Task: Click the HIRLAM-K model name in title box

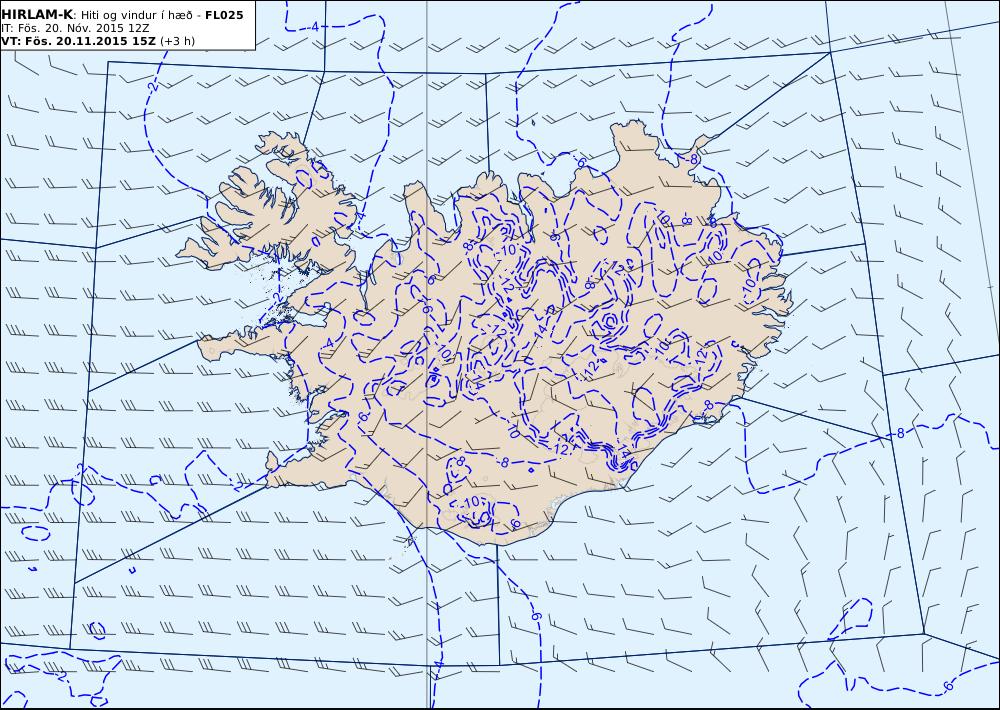Action: 37,15
